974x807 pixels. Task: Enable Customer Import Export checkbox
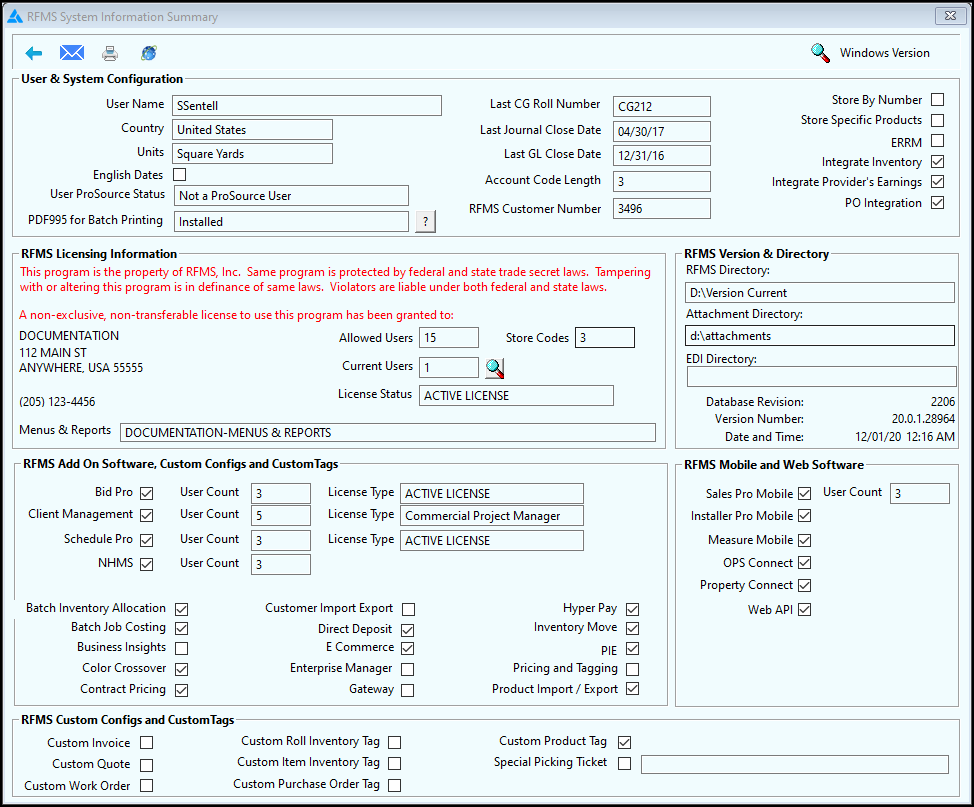coord(408,609)
